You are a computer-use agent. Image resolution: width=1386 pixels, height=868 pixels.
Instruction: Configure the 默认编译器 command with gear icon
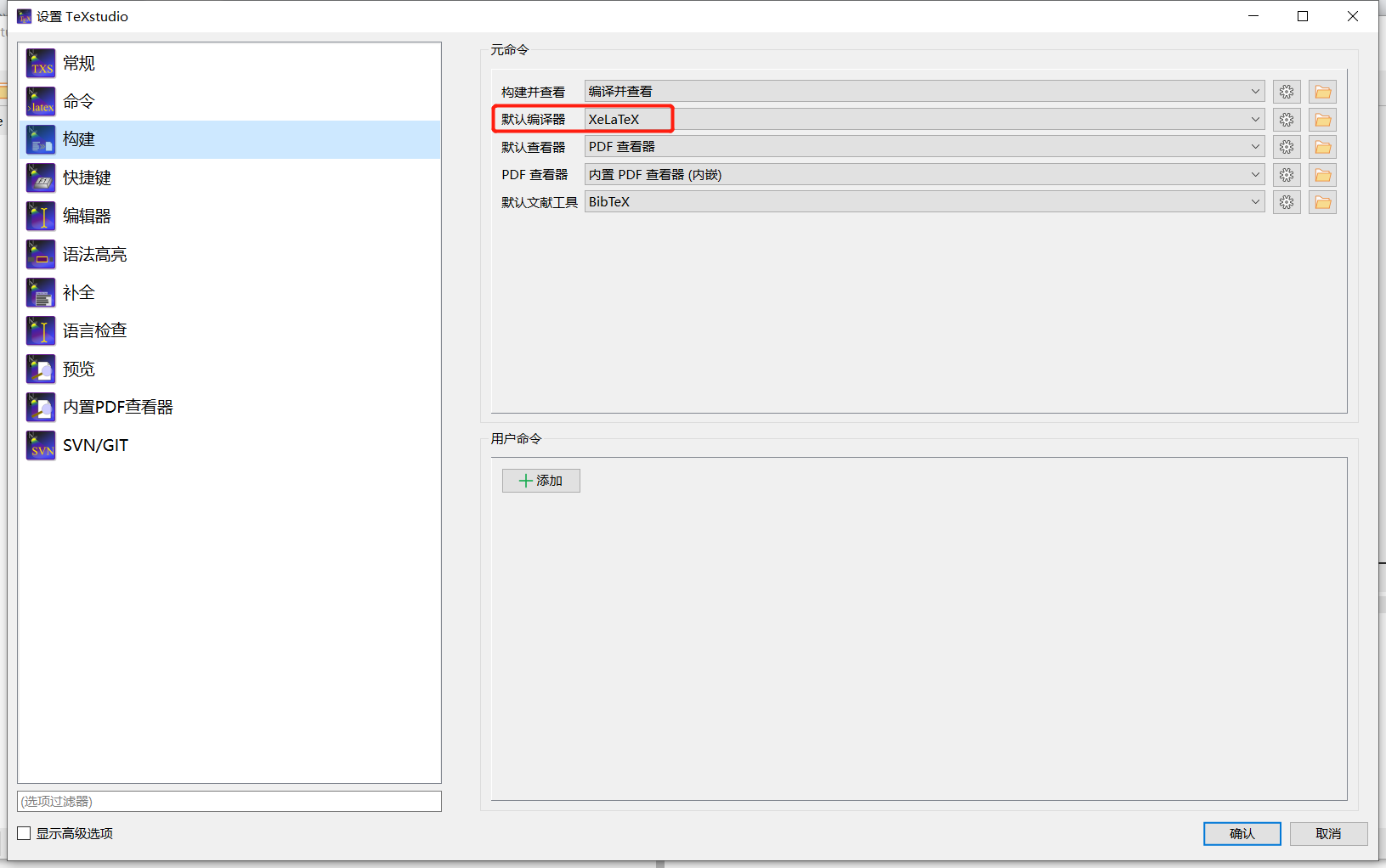pos(1287,120)
